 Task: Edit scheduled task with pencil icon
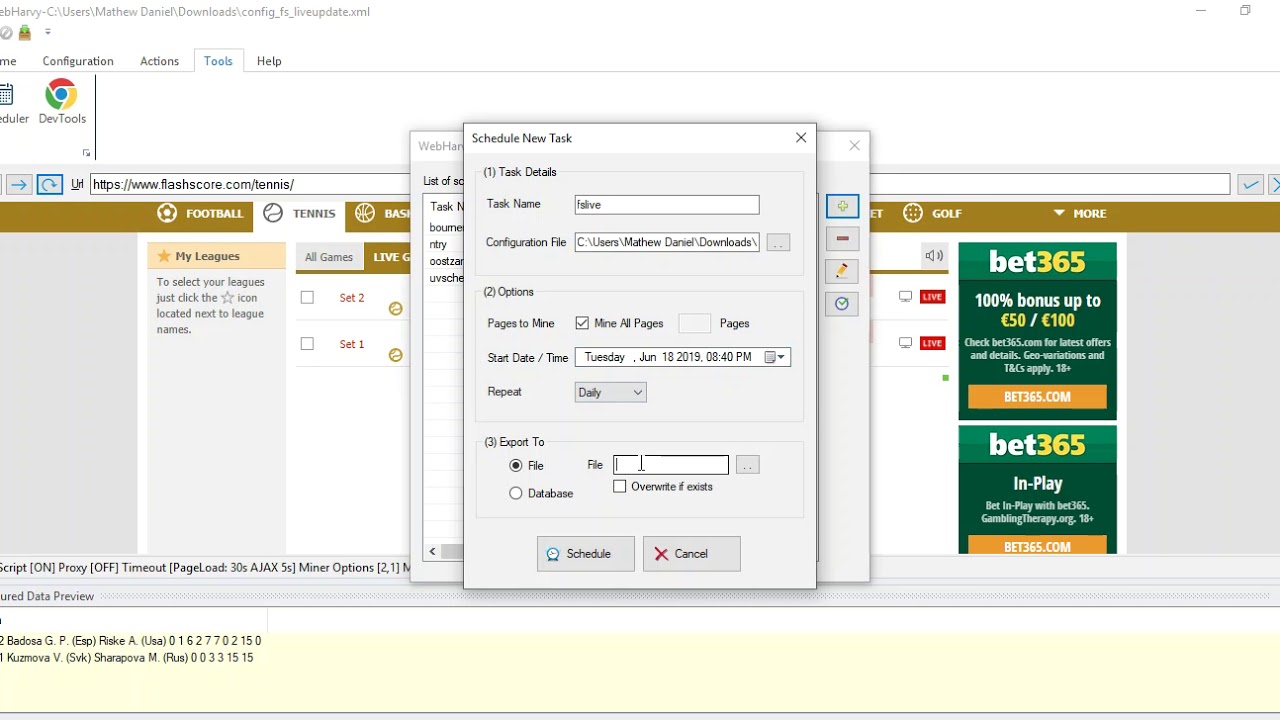click(x=842, y=270)
